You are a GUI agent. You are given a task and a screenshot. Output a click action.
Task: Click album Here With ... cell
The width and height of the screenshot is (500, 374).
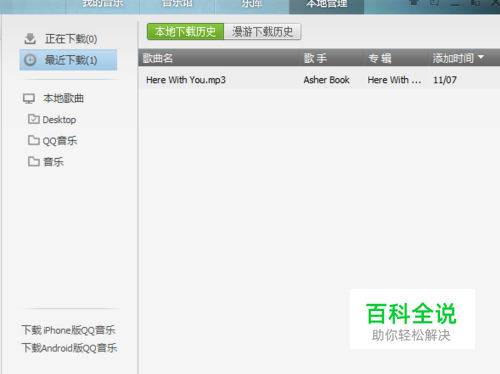(x=394, y=80)
